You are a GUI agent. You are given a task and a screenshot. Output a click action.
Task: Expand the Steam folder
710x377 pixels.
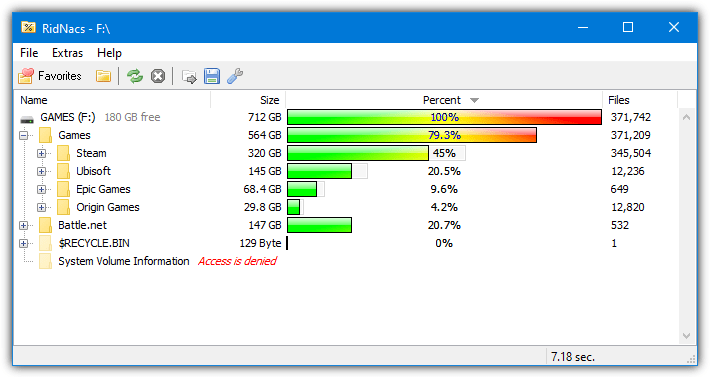click(x=42, y=153)
